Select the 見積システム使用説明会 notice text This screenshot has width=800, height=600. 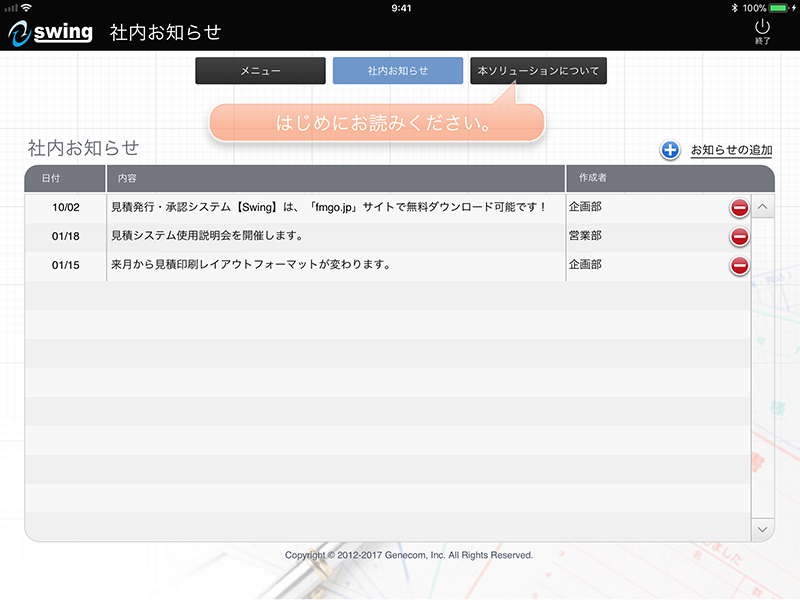(x=207, y=237)
